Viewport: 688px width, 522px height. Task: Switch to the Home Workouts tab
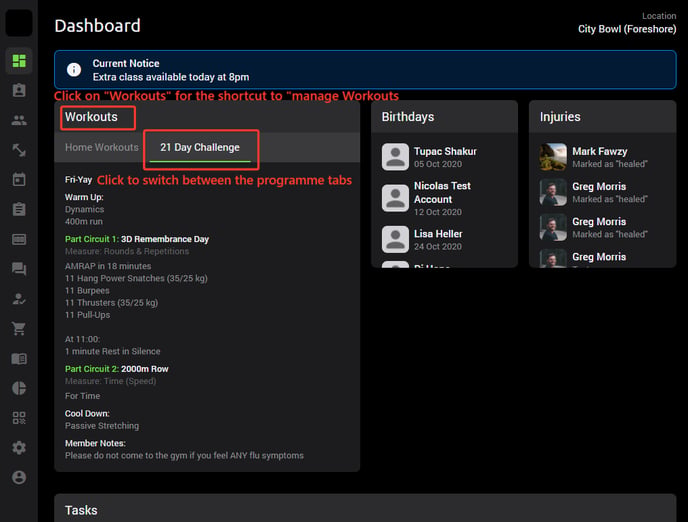pyautogui.click(x=101, y=147)
